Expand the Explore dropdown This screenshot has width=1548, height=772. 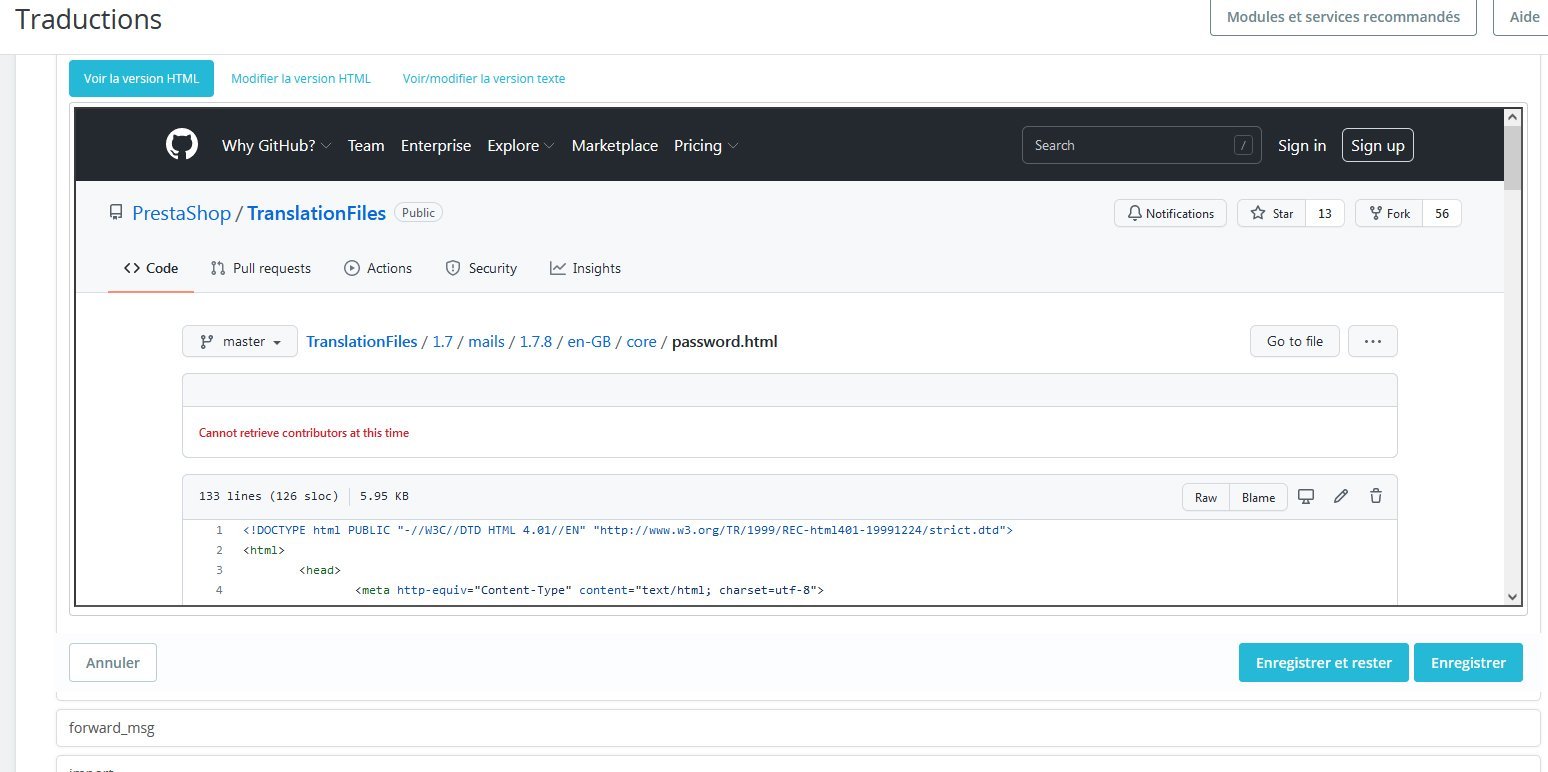point(521,146)
